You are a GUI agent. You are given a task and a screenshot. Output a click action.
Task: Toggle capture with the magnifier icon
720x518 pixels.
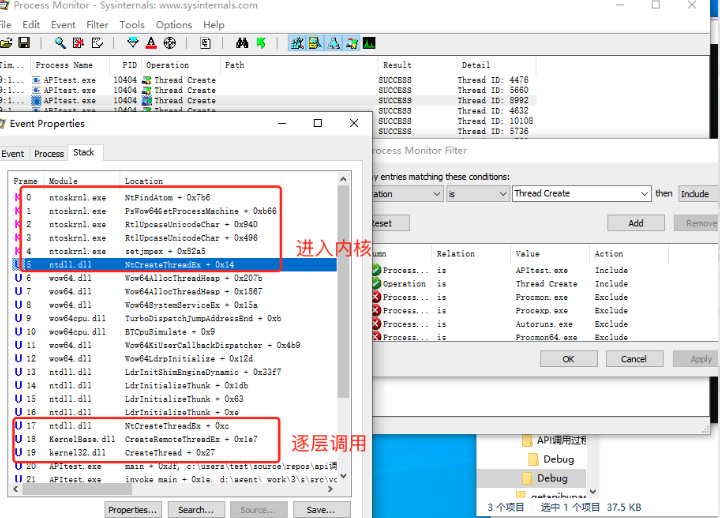coord(60,43)
